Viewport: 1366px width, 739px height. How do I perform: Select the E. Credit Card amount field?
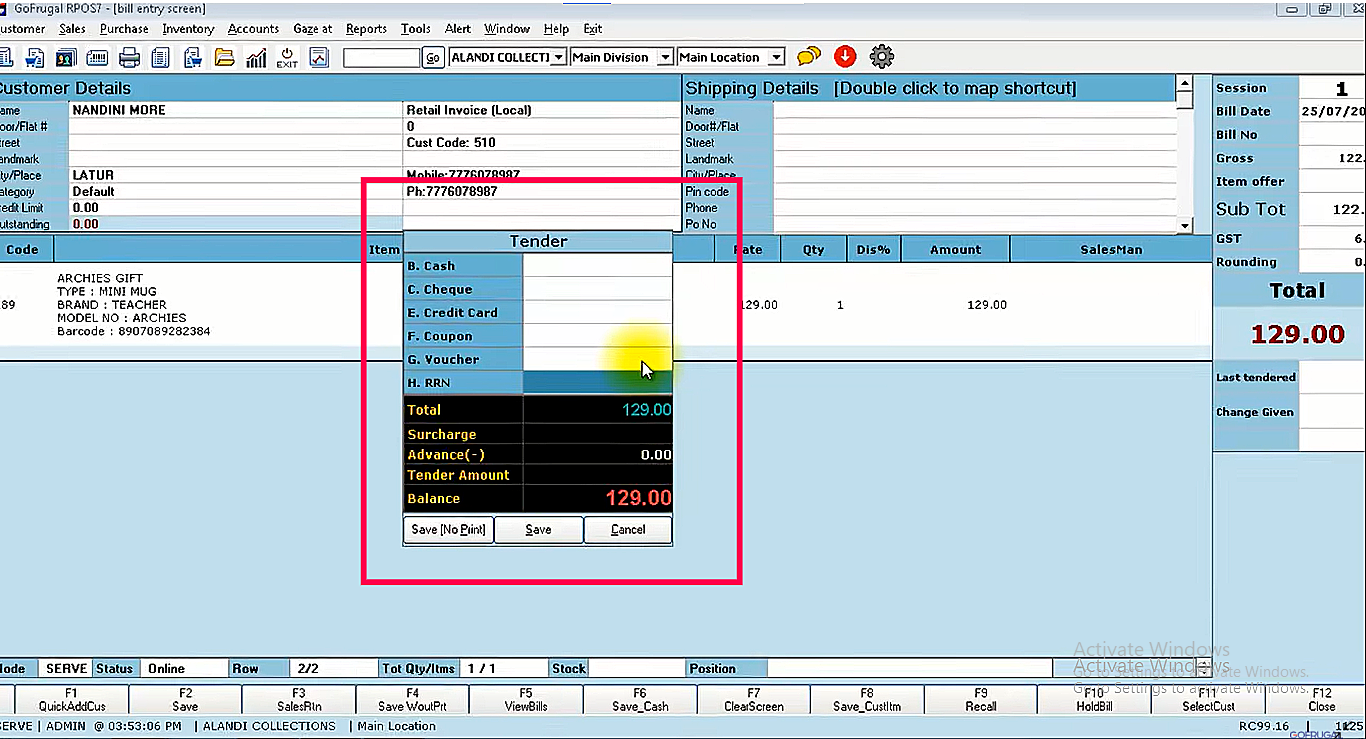click(x=597, y=313)
